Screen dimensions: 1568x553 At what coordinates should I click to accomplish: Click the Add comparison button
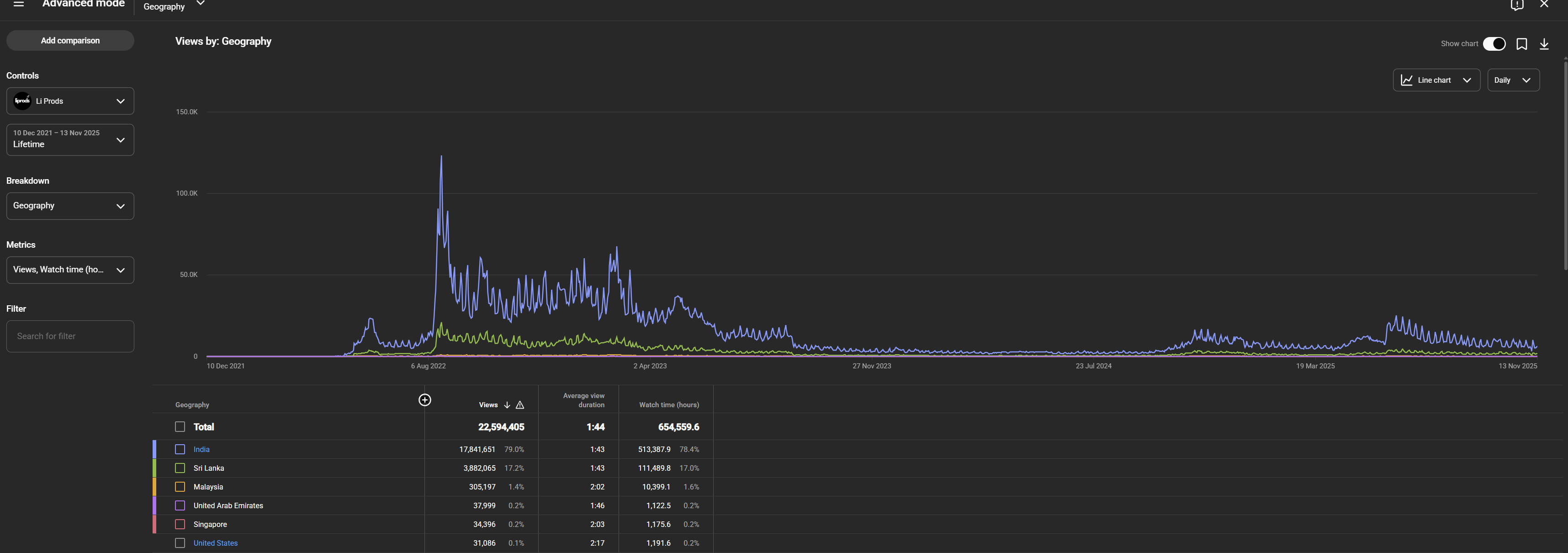(x=70, y=41)
